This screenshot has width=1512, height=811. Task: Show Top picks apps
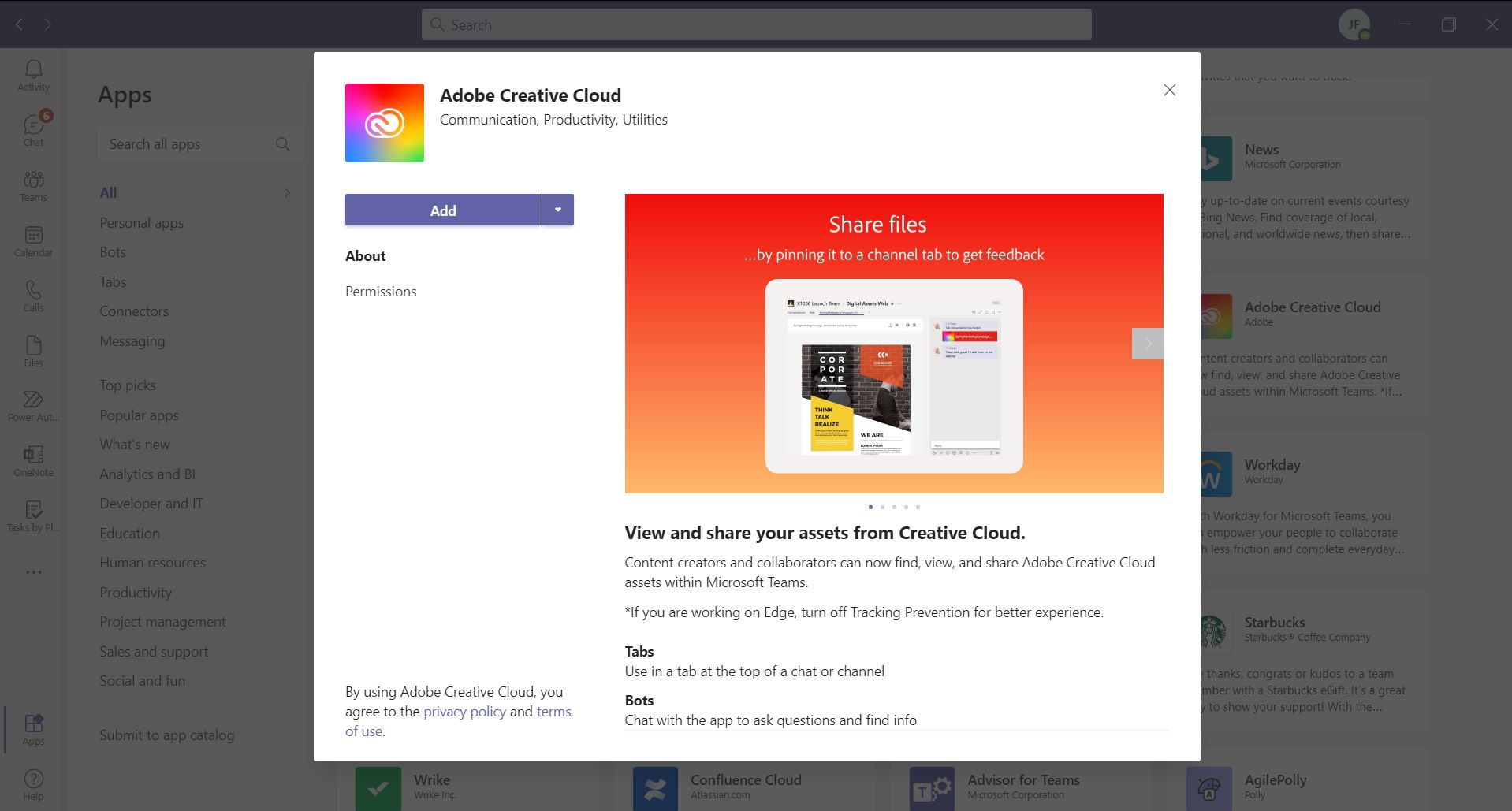[128, 385]
